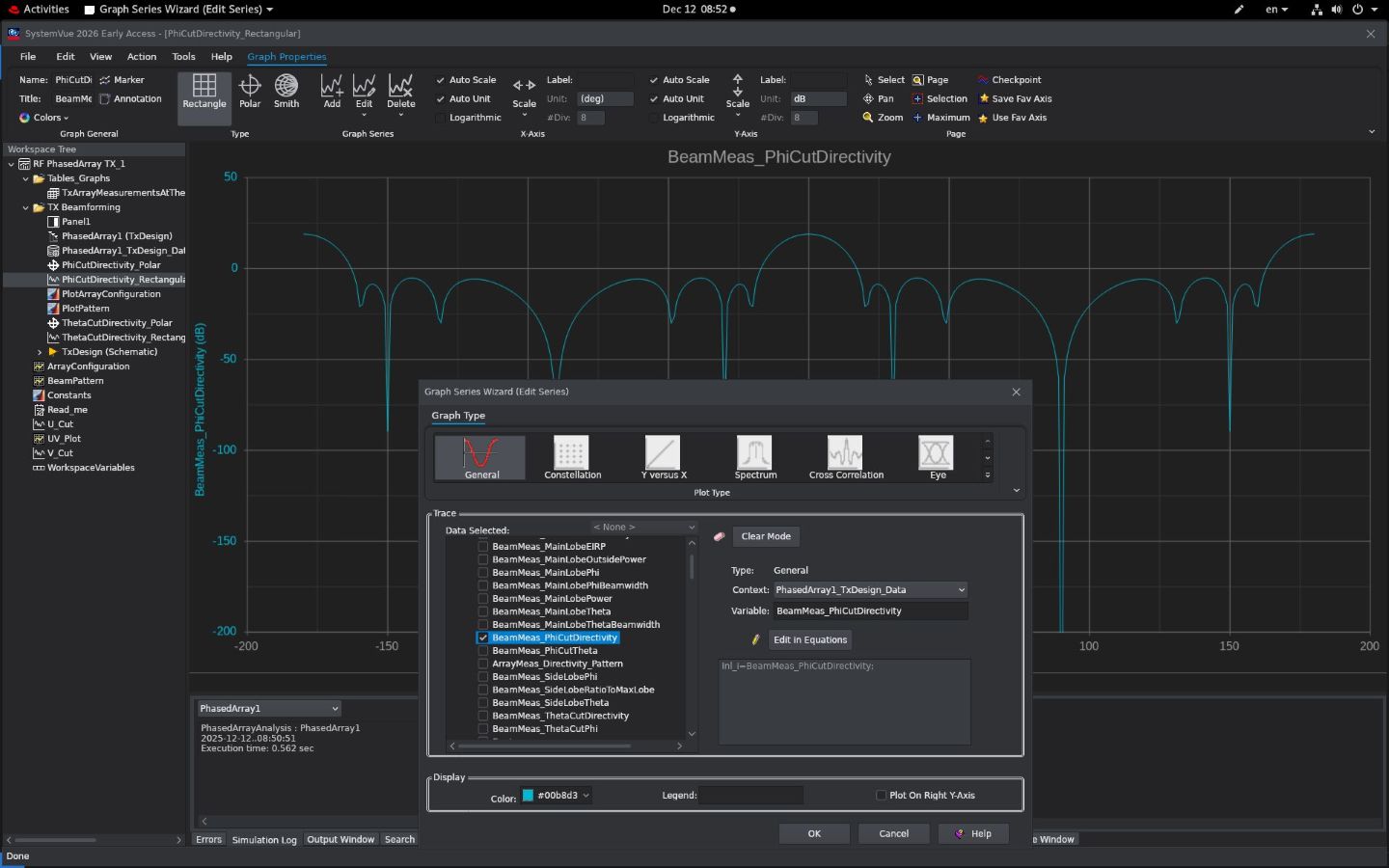Zoom to Selection
Viewport: 1389px width, 868px height.
(x=940, y=98)
